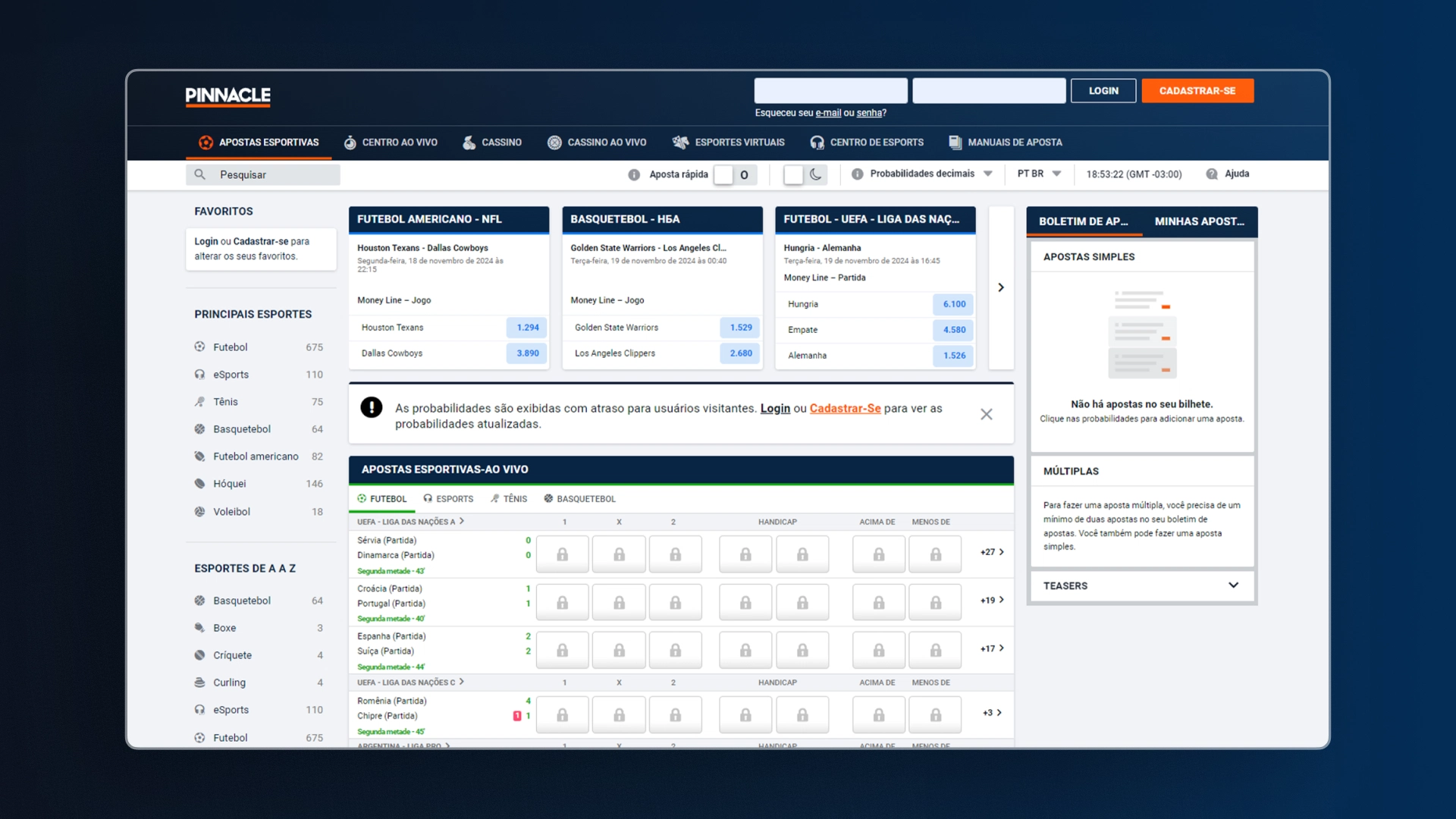Screen dimensions: 1456x819
Task: Click the forgot senha link
Action: [x=869, y=113]
